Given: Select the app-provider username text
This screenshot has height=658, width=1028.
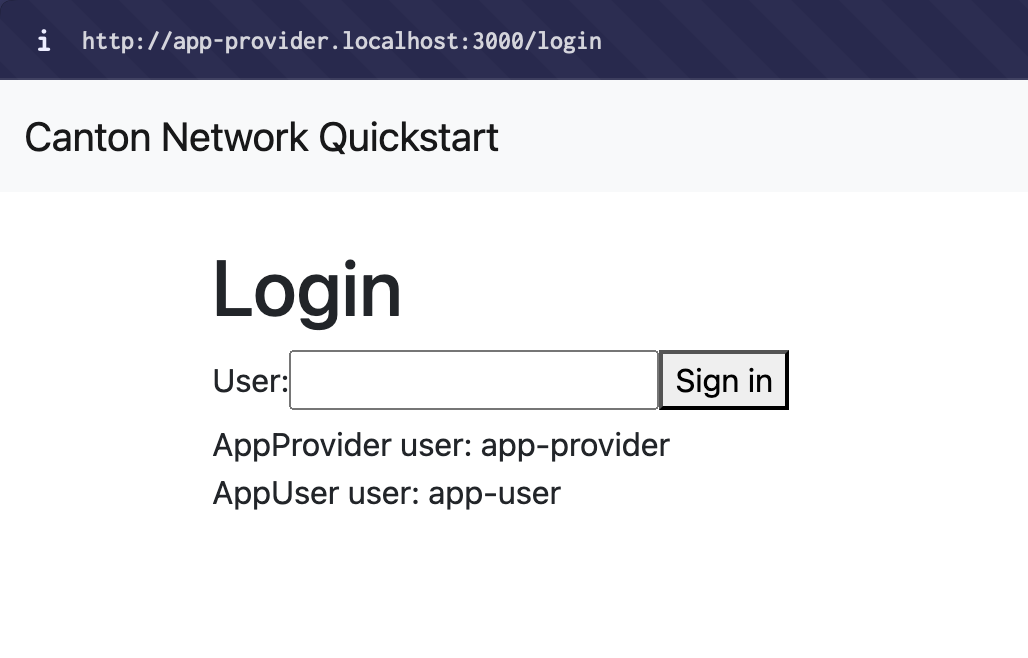Looking at the screenshot, I should (x=575, y=445).
